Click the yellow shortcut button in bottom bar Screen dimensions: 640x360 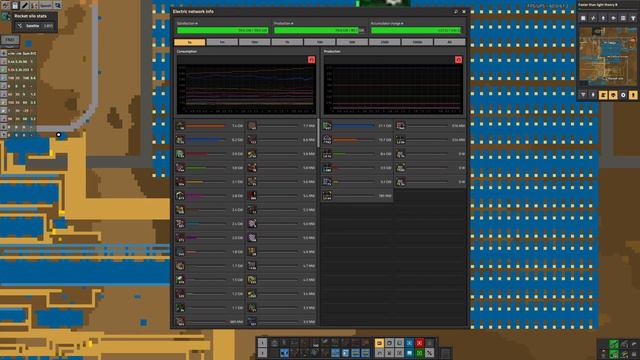pyautogui.click(x=379, y=343)
